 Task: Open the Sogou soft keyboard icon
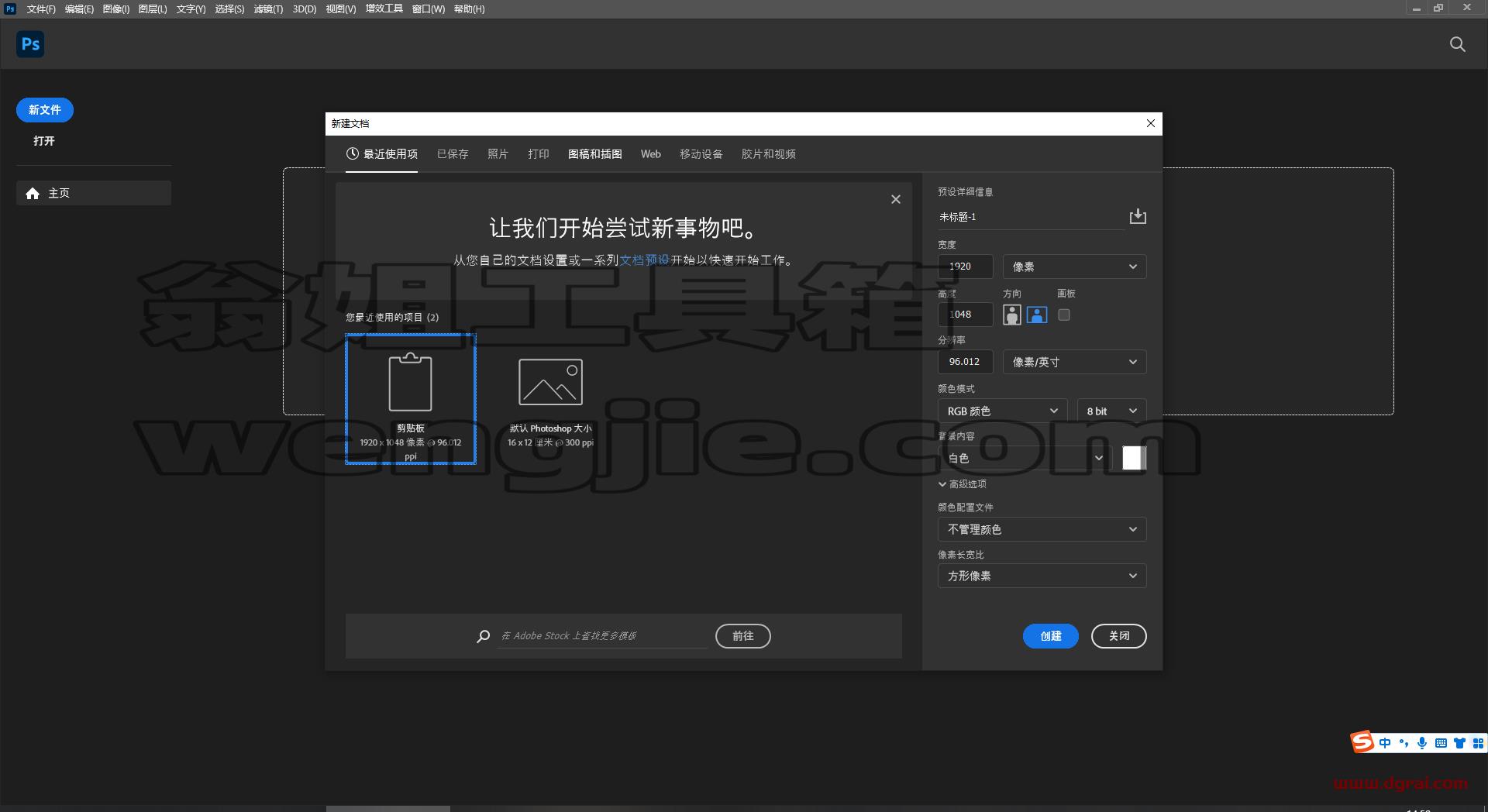pyautogui.click(x=1441, y=743)
